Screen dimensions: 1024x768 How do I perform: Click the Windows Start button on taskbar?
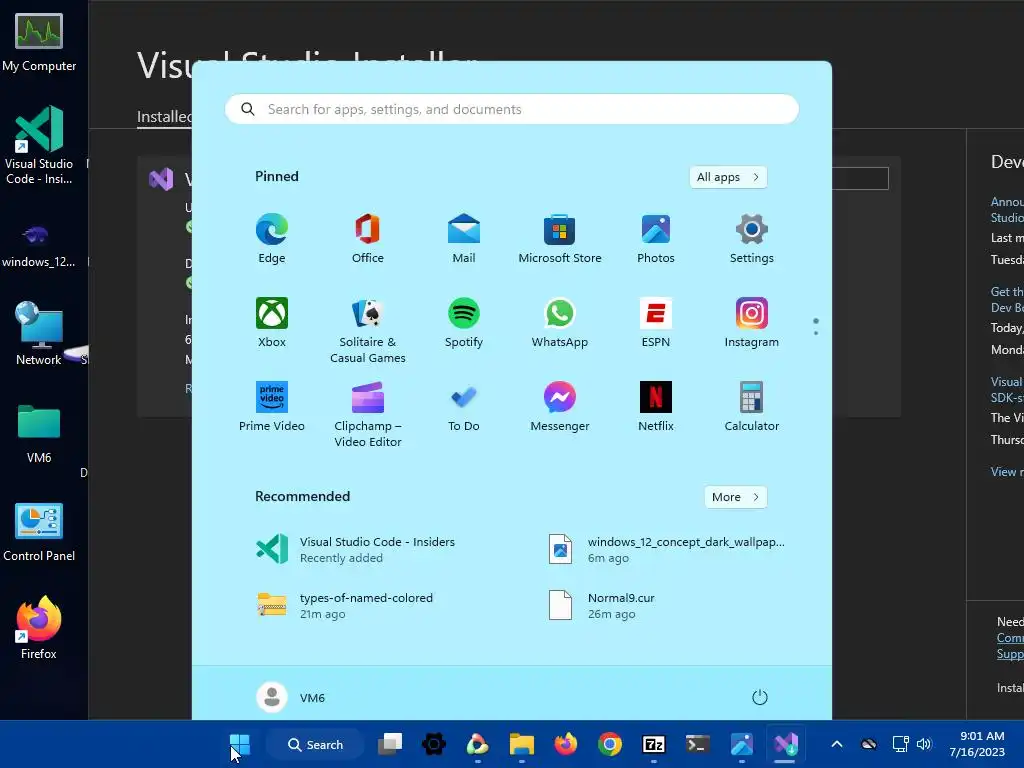[x=240, y=744]
